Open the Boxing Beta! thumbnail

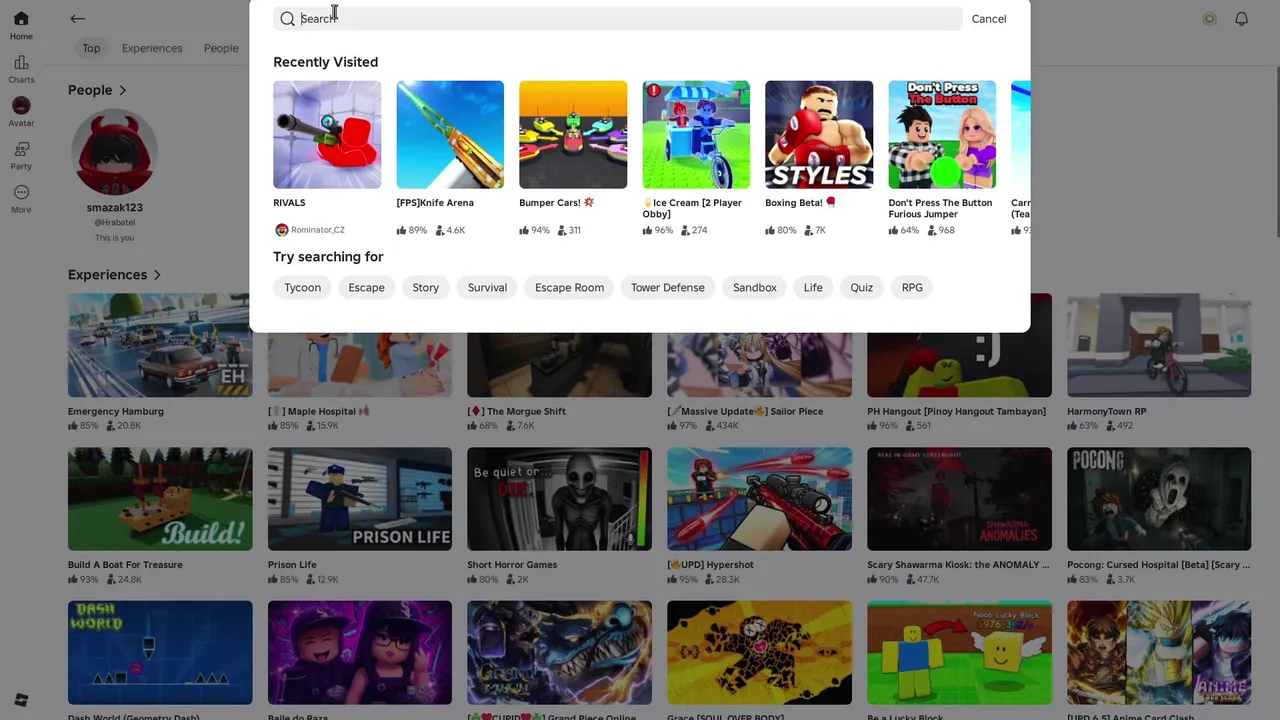coord(819,135)
